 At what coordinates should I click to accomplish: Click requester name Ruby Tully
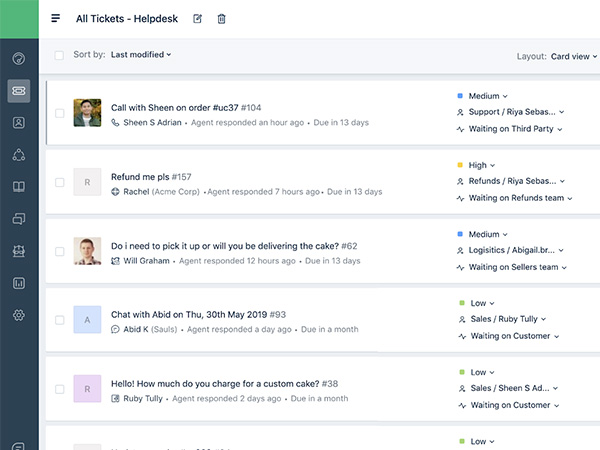tap(143, 399)
